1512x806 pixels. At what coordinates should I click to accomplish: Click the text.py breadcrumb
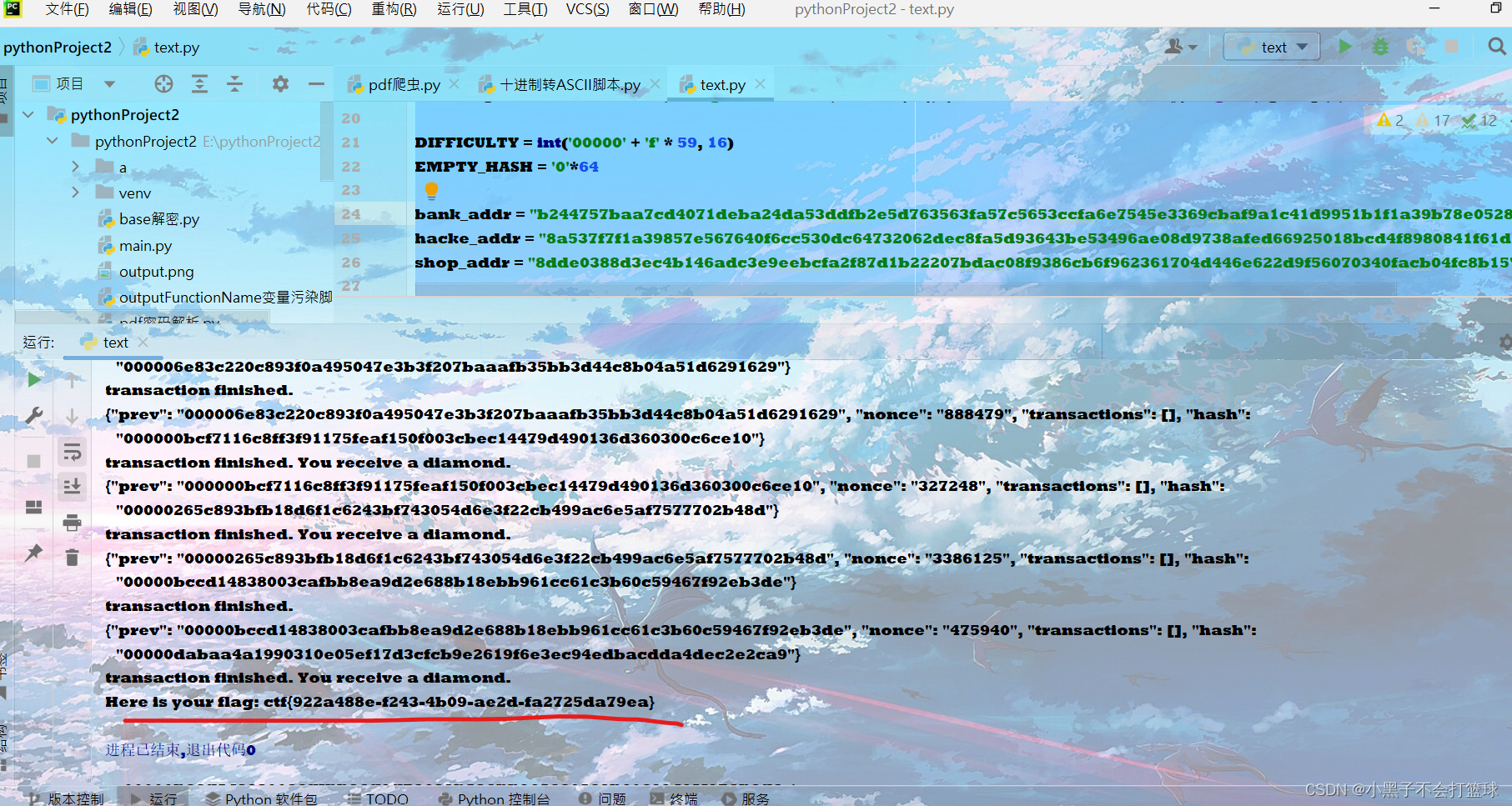pyautogui.click(x=167, y=48)
